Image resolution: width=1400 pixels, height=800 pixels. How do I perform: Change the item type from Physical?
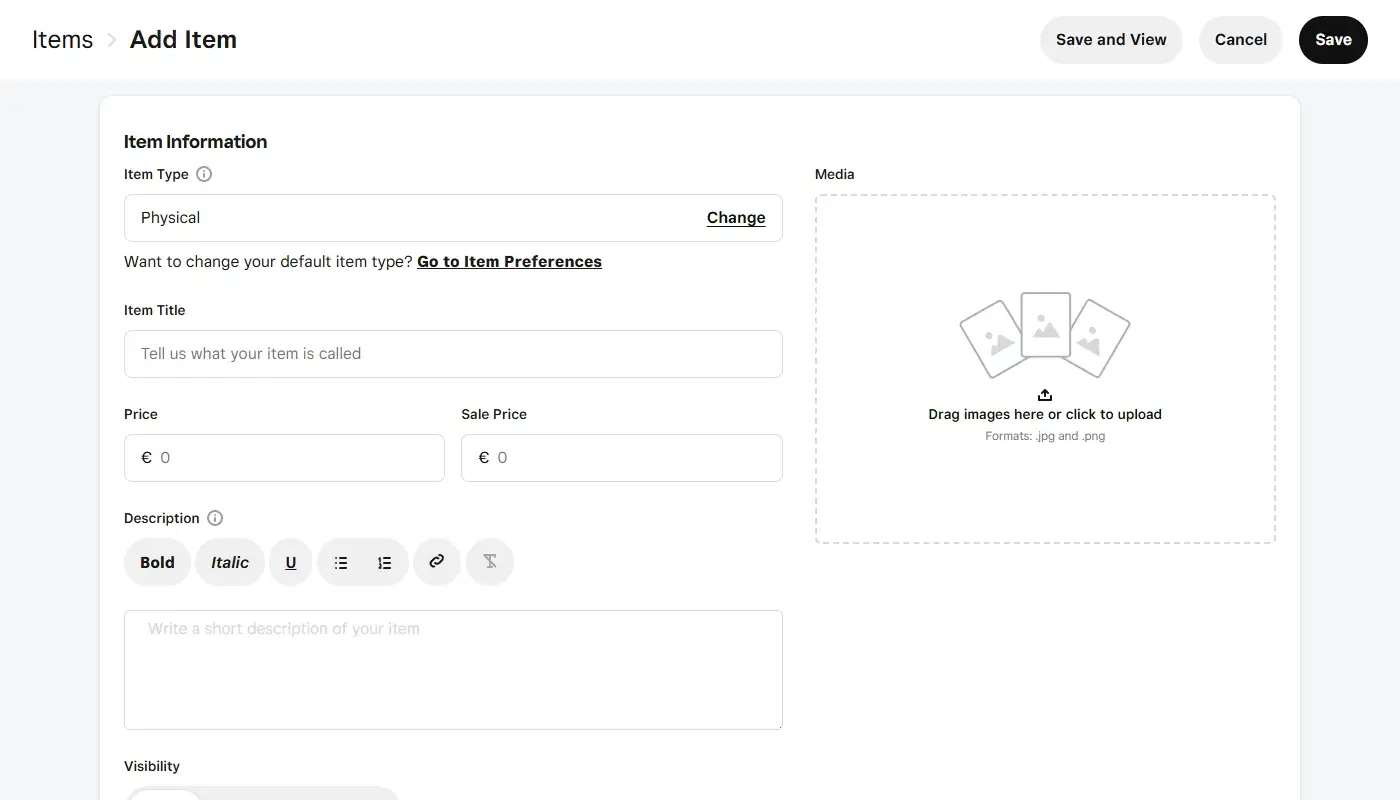735,217
